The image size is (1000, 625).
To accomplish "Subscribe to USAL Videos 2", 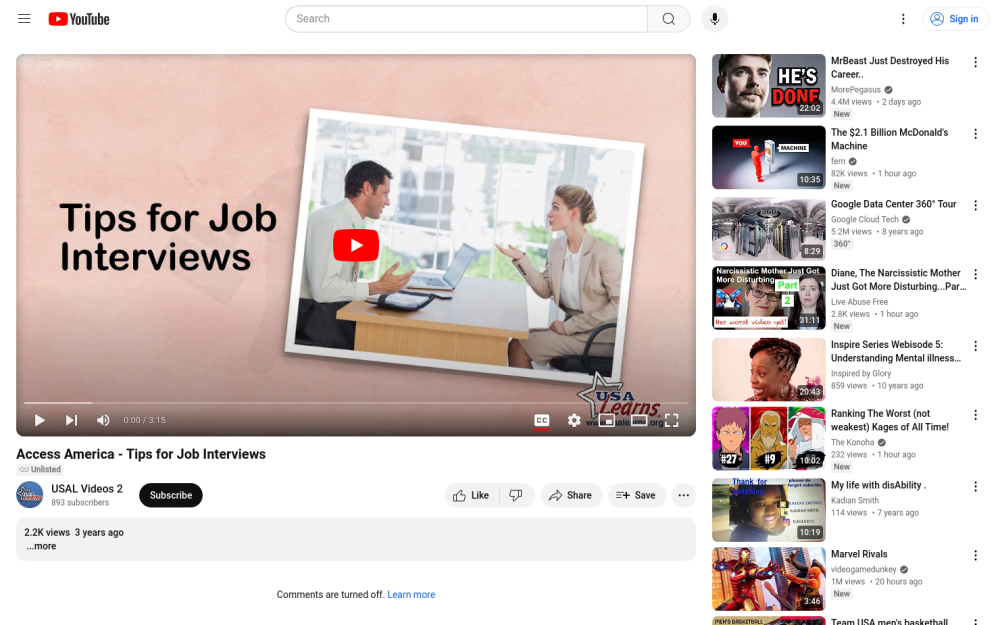I will 171,495.
